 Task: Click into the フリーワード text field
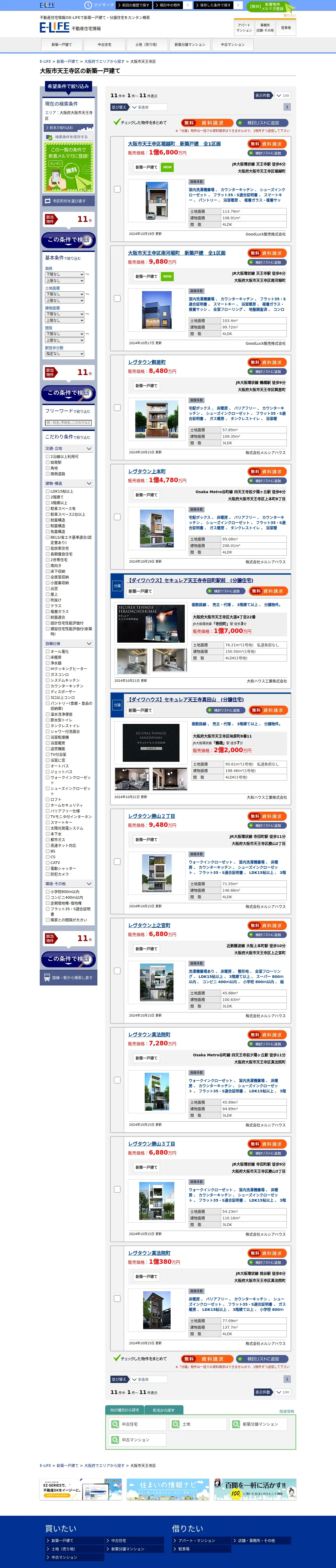tap(68, 422)
